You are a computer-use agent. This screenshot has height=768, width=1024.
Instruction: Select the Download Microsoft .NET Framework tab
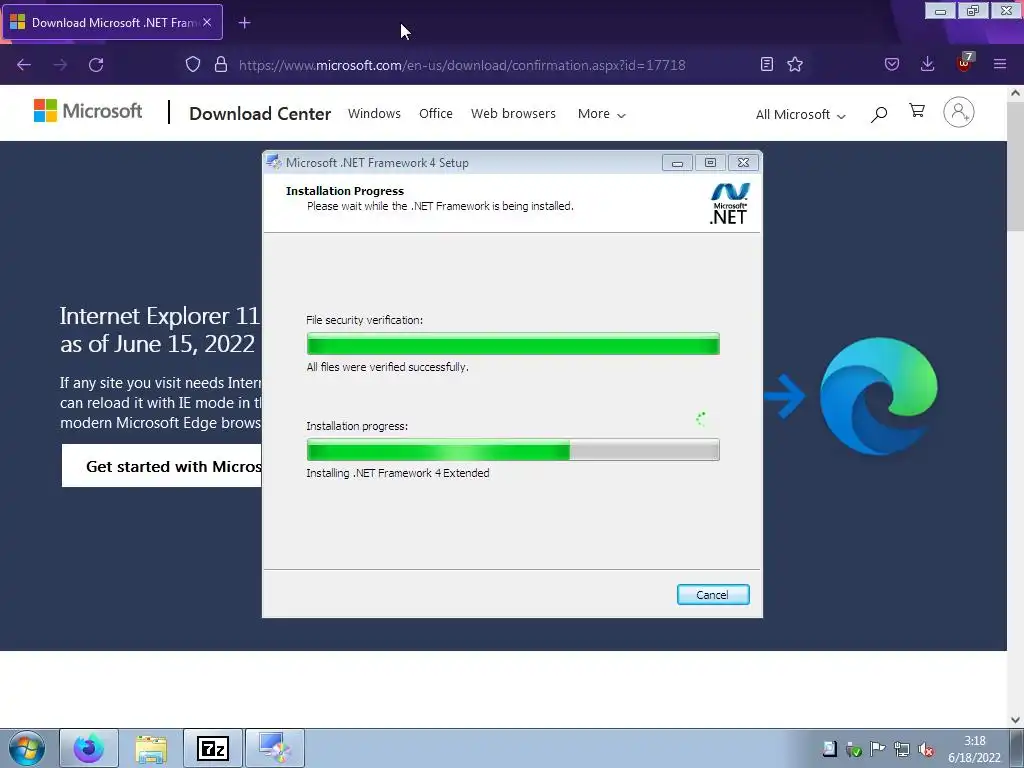pos(112,22)
